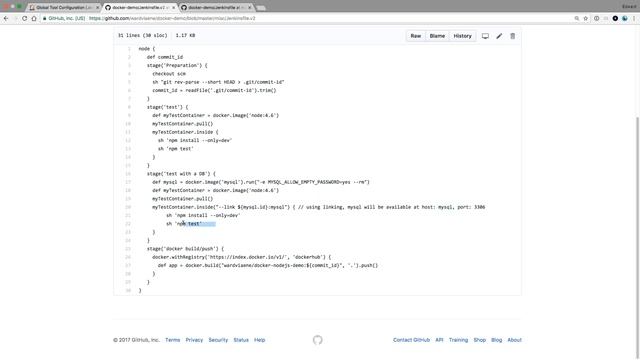
Task: Open the Shop footer link
Action: [x=480, y=340]
